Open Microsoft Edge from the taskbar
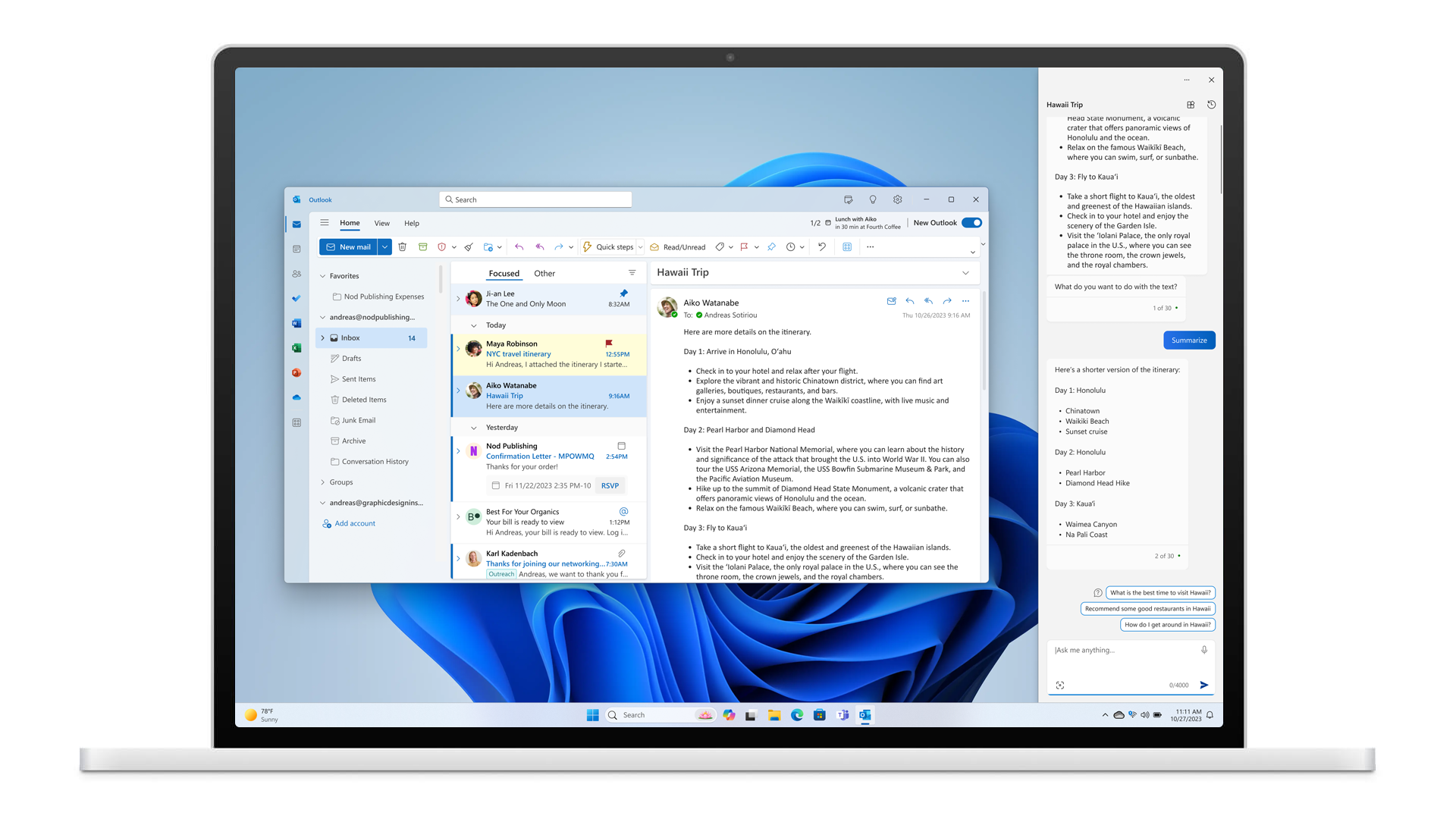The width and height of the screenshot is (1456, 819). pos(797,715)
